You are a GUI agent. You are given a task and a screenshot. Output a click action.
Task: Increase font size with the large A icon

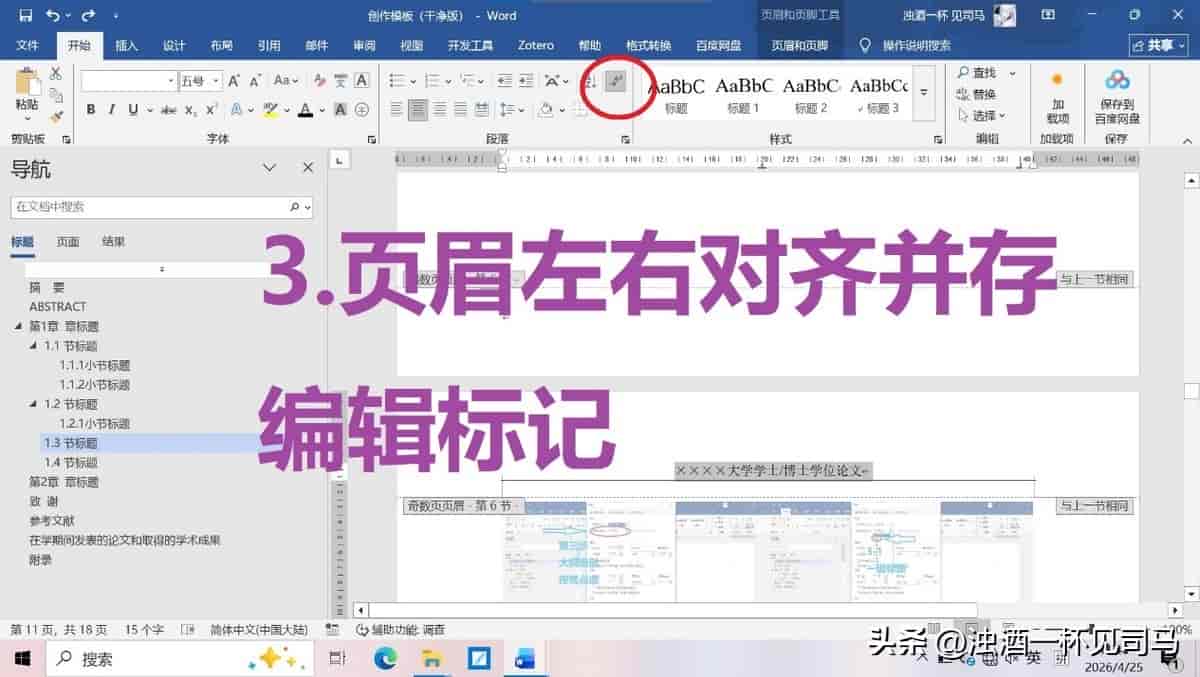(x=233, y=81)
